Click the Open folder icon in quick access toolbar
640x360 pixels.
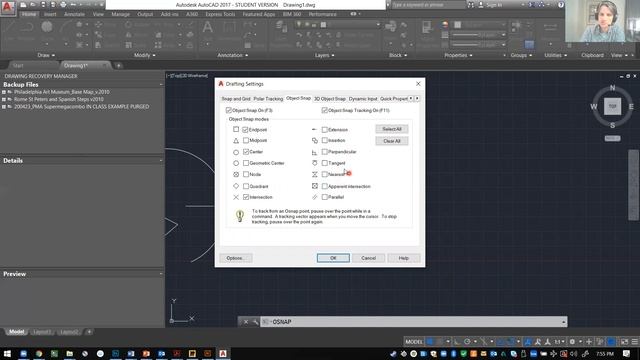[33, 5]
